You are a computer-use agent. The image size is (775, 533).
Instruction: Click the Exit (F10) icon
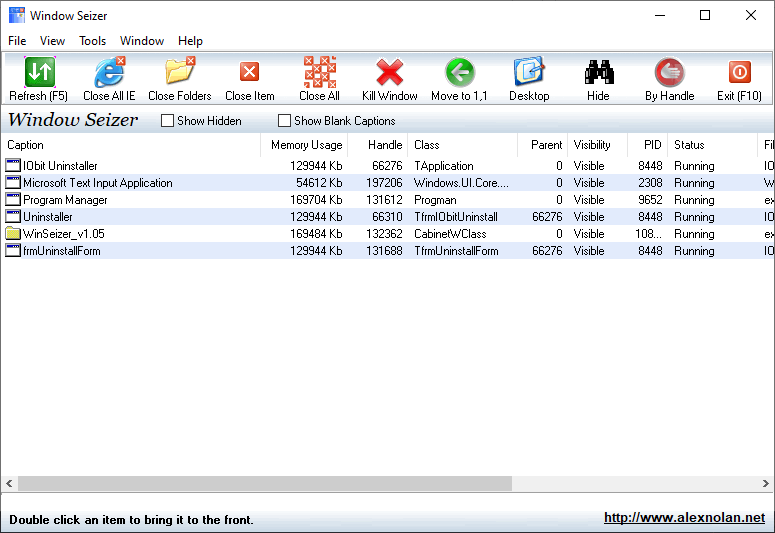739,72
